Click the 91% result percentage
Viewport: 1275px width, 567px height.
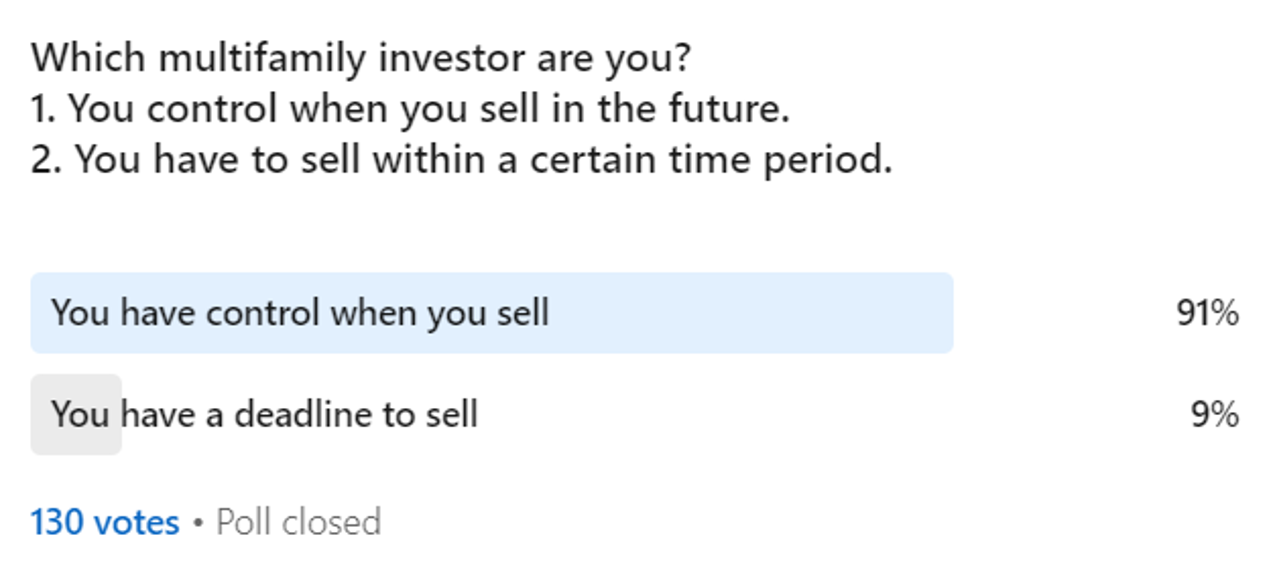point(1207,313)
